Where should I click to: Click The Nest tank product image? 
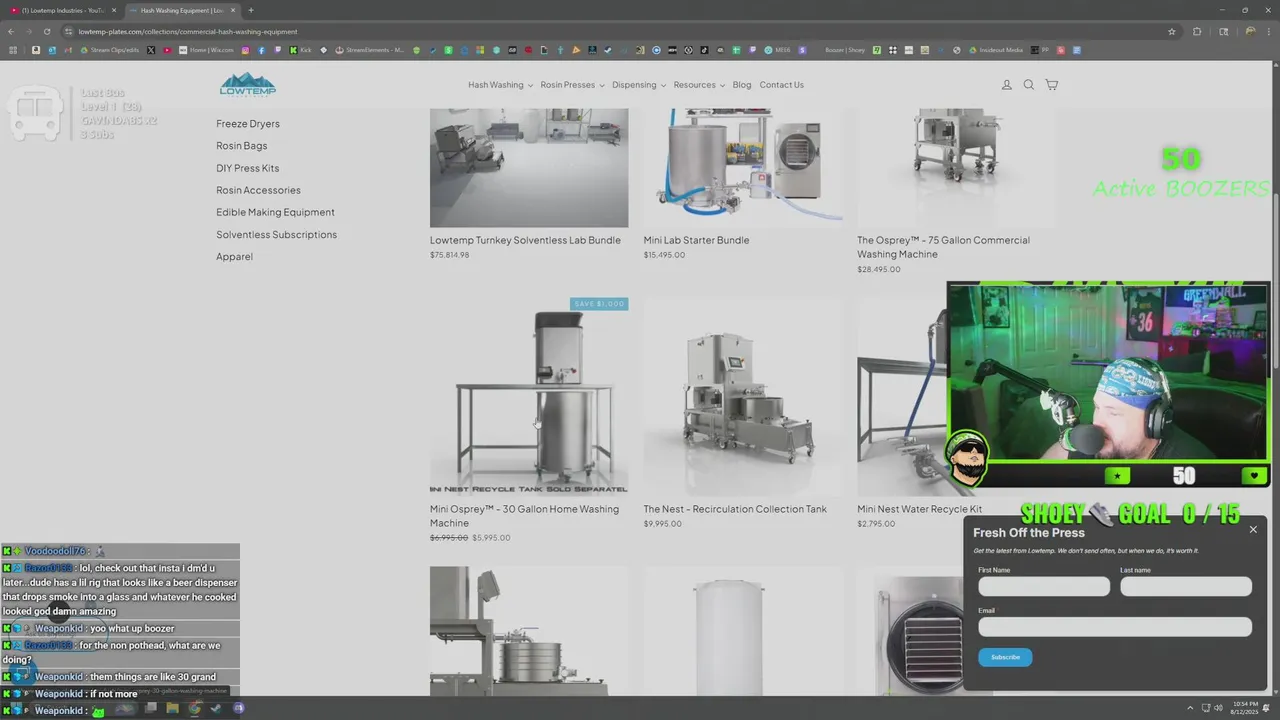[x=743, y=396]
